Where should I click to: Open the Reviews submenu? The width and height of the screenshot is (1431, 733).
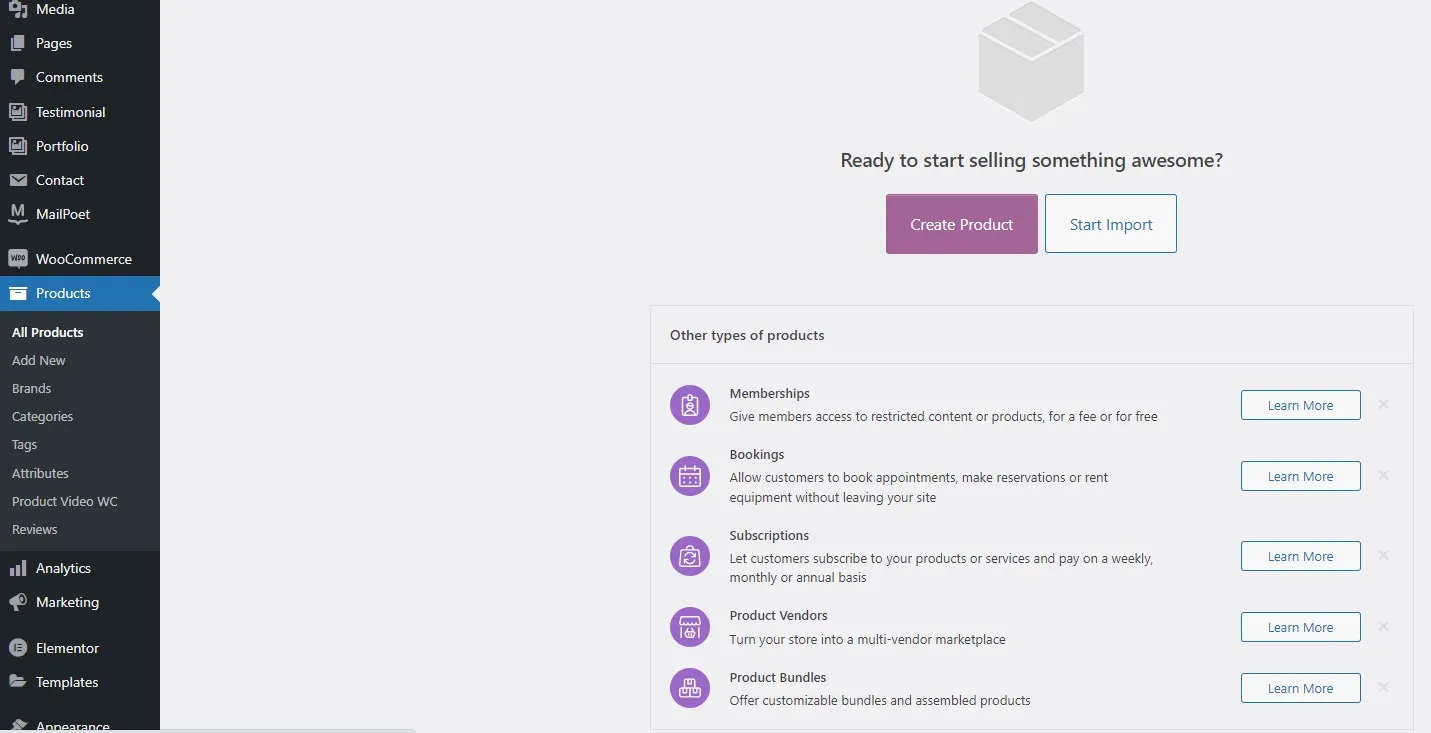(x=35, y=529)
